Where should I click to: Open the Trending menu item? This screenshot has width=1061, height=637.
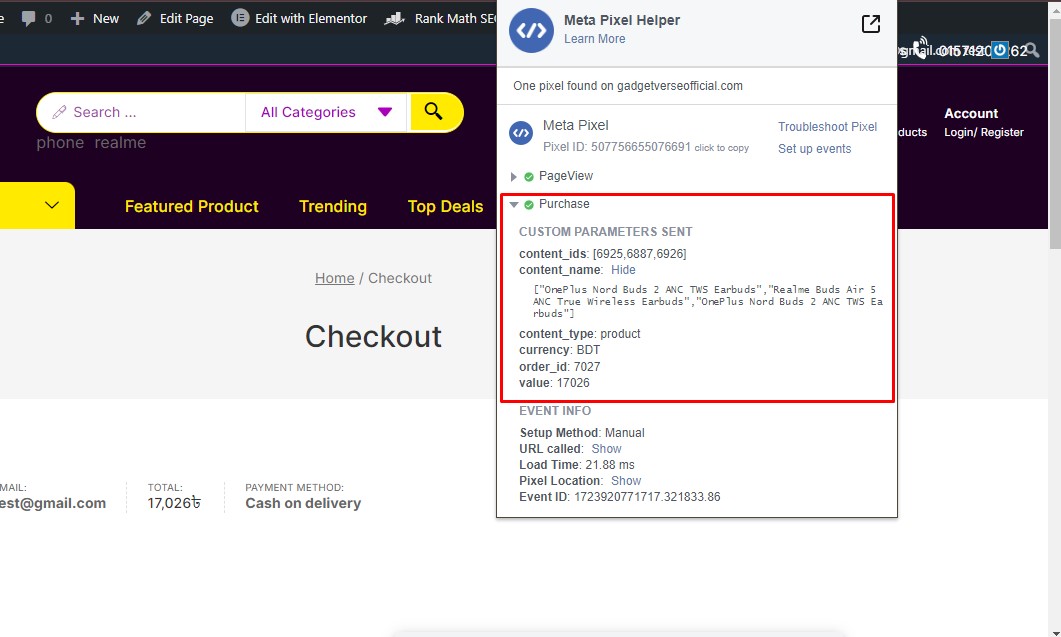point(332,206)
